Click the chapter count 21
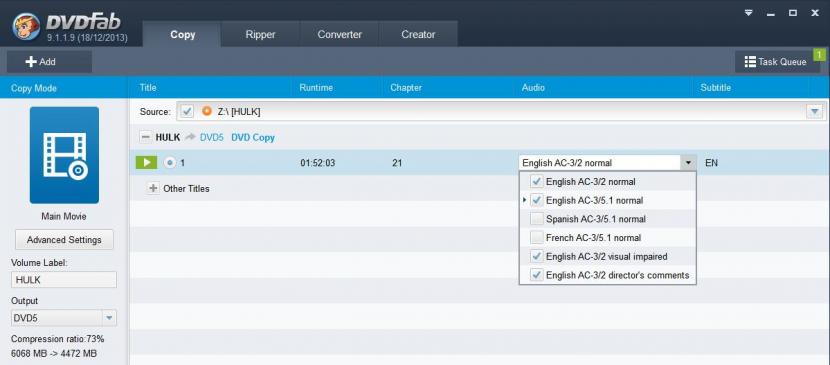This screenshot has height=365, width=830. click(x=397, y=163)
